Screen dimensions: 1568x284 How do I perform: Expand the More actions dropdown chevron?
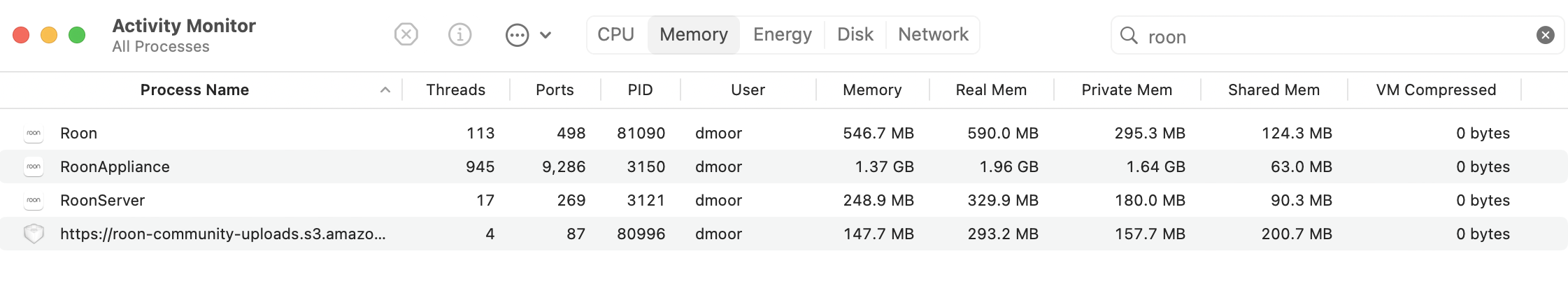(x=546, y=35)
